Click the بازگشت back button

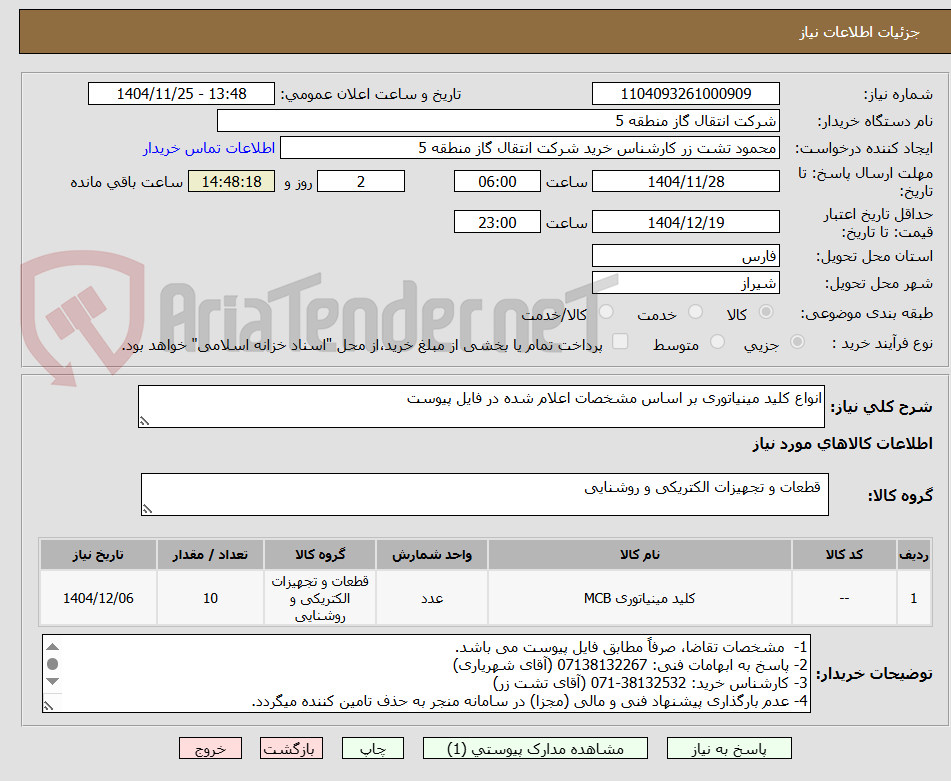click(x=291, y=748)
